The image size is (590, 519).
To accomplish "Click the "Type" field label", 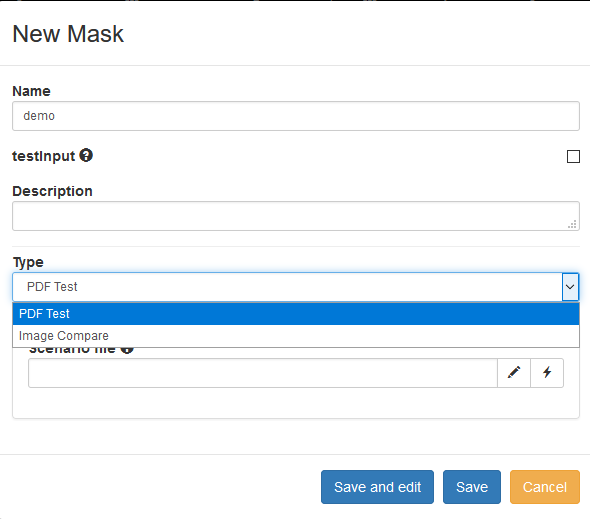I will (28, 262).
